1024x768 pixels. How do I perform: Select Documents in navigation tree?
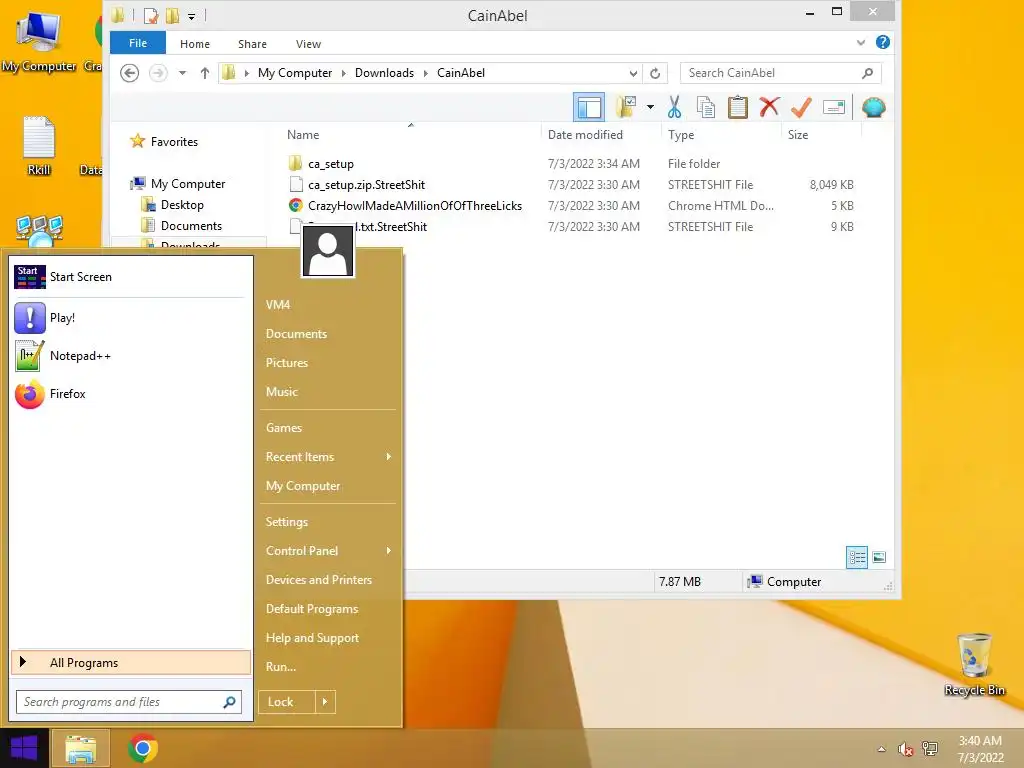point(191,225)
